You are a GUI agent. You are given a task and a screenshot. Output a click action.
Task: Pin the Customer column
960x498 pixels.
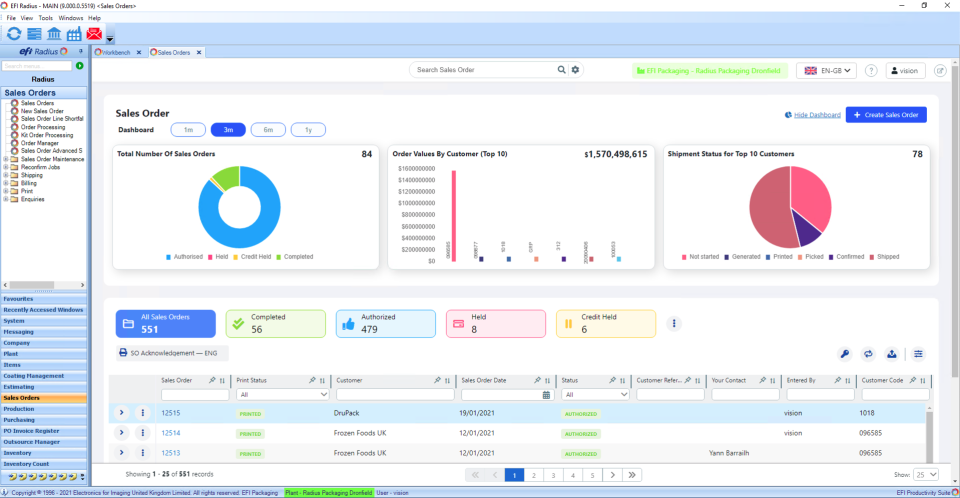(x=437, y=380)
